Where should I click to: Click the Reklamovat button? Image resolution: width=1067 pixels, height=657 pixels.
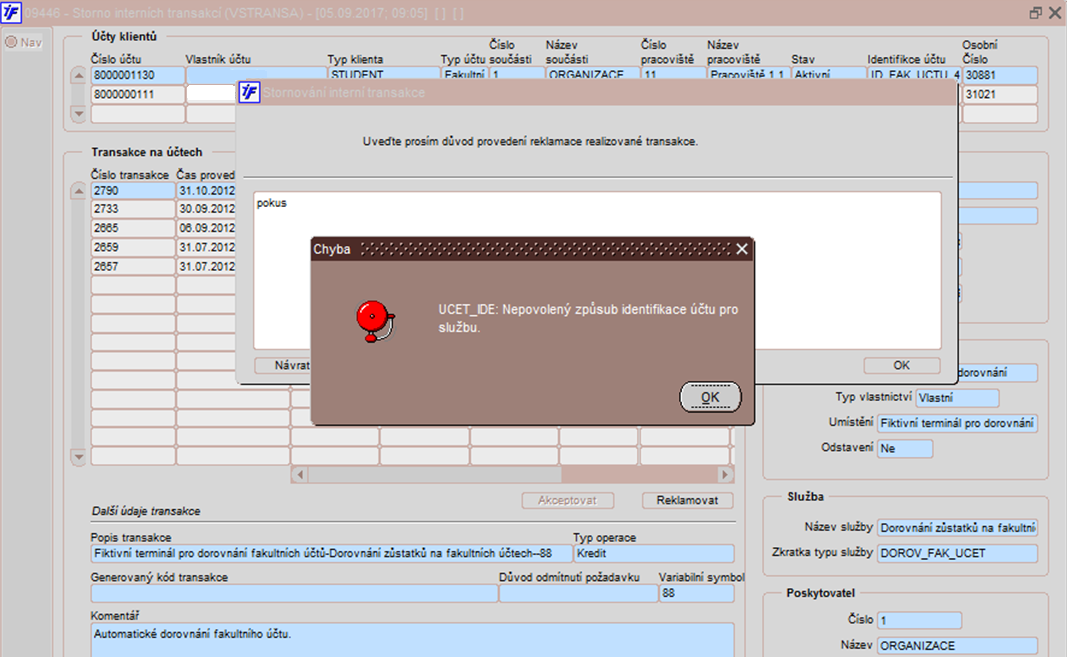687,500
